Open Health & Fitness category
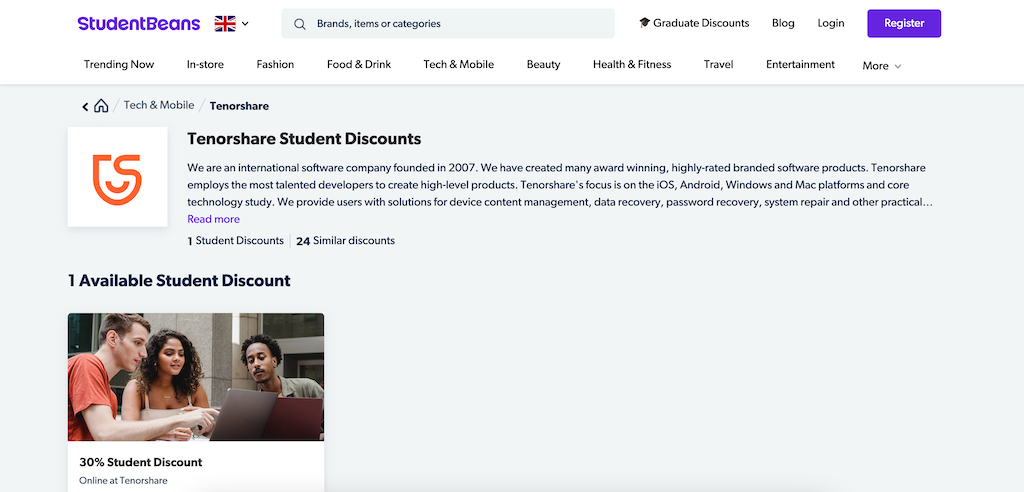The height and width of the screenshot is (492, 1024). point(631,65)
